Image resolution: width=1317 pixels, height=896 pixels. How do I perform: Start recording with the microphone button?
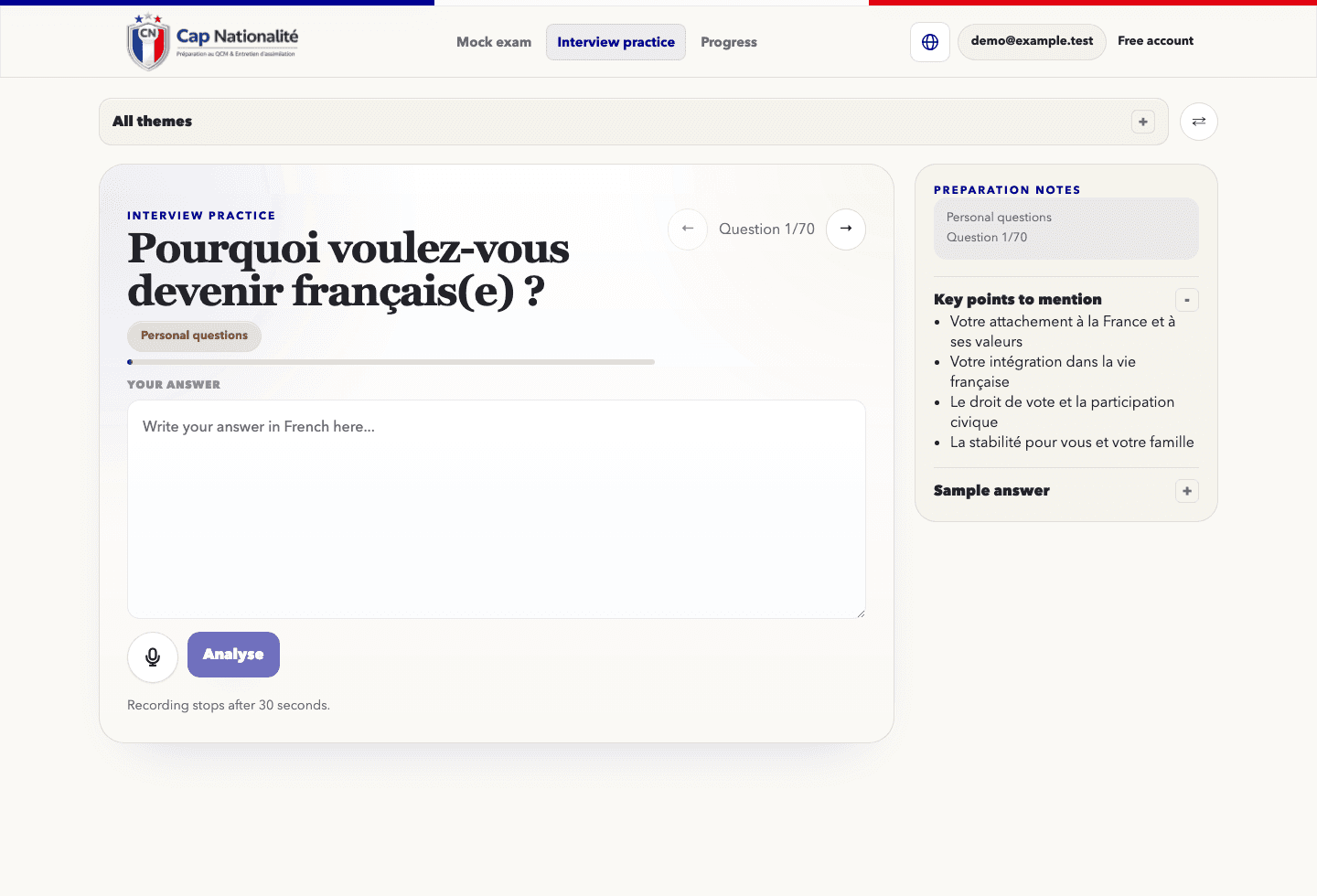click(x=153, y=656)
